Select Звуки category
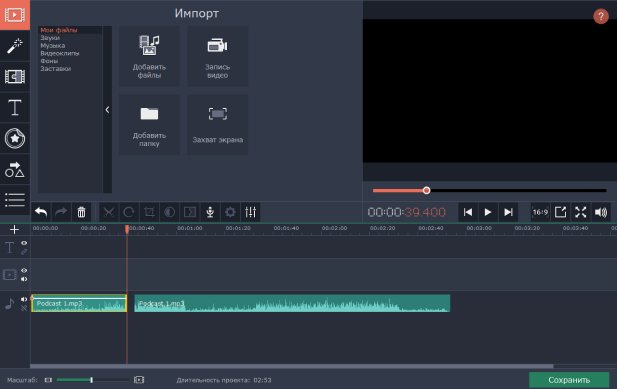The height and width of the screenshot is (389, 617). point(50,38)
